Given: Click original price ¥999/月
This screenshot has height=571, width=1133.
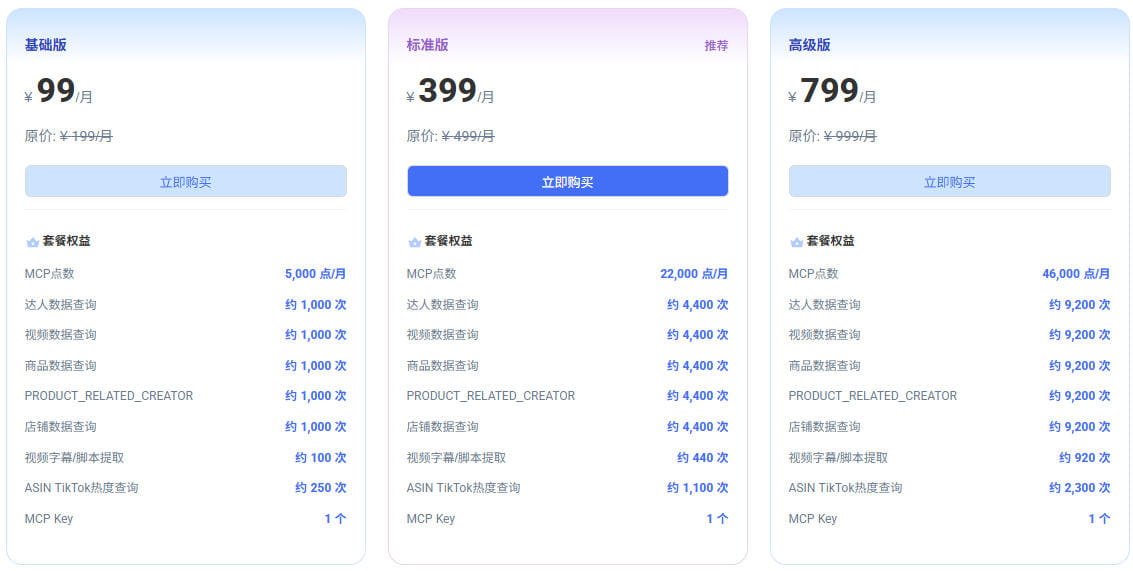Looking at the screenshot, I should coord(850,136).
